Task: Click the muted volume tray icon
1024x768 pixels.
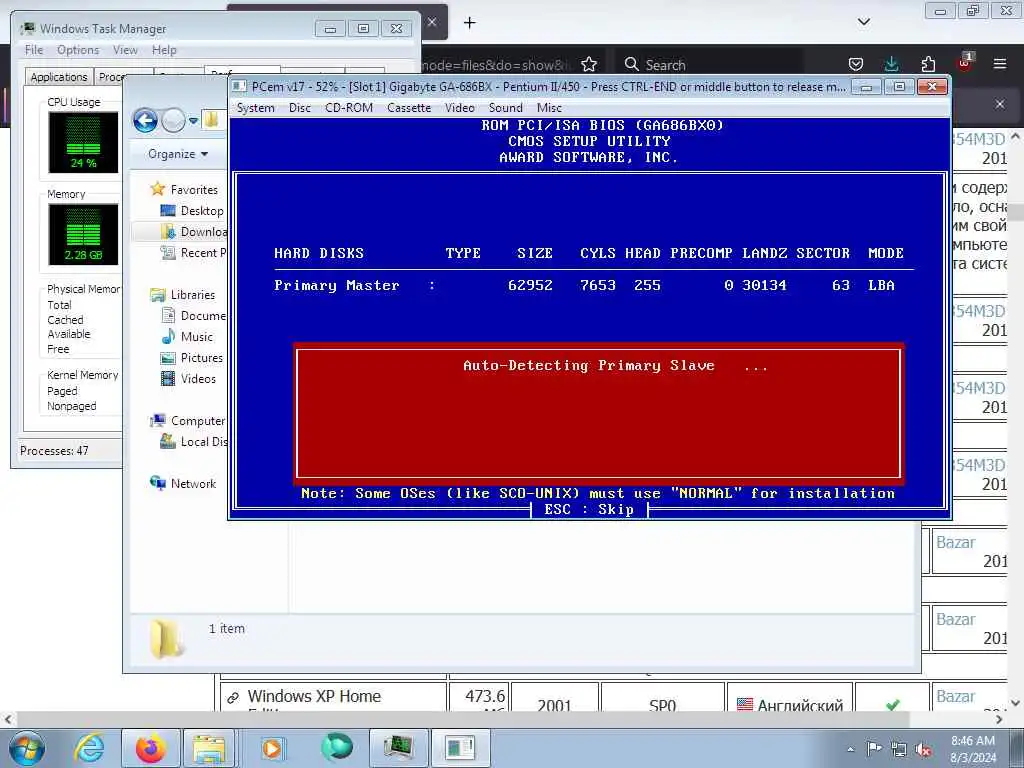Action: pos(923,749)
